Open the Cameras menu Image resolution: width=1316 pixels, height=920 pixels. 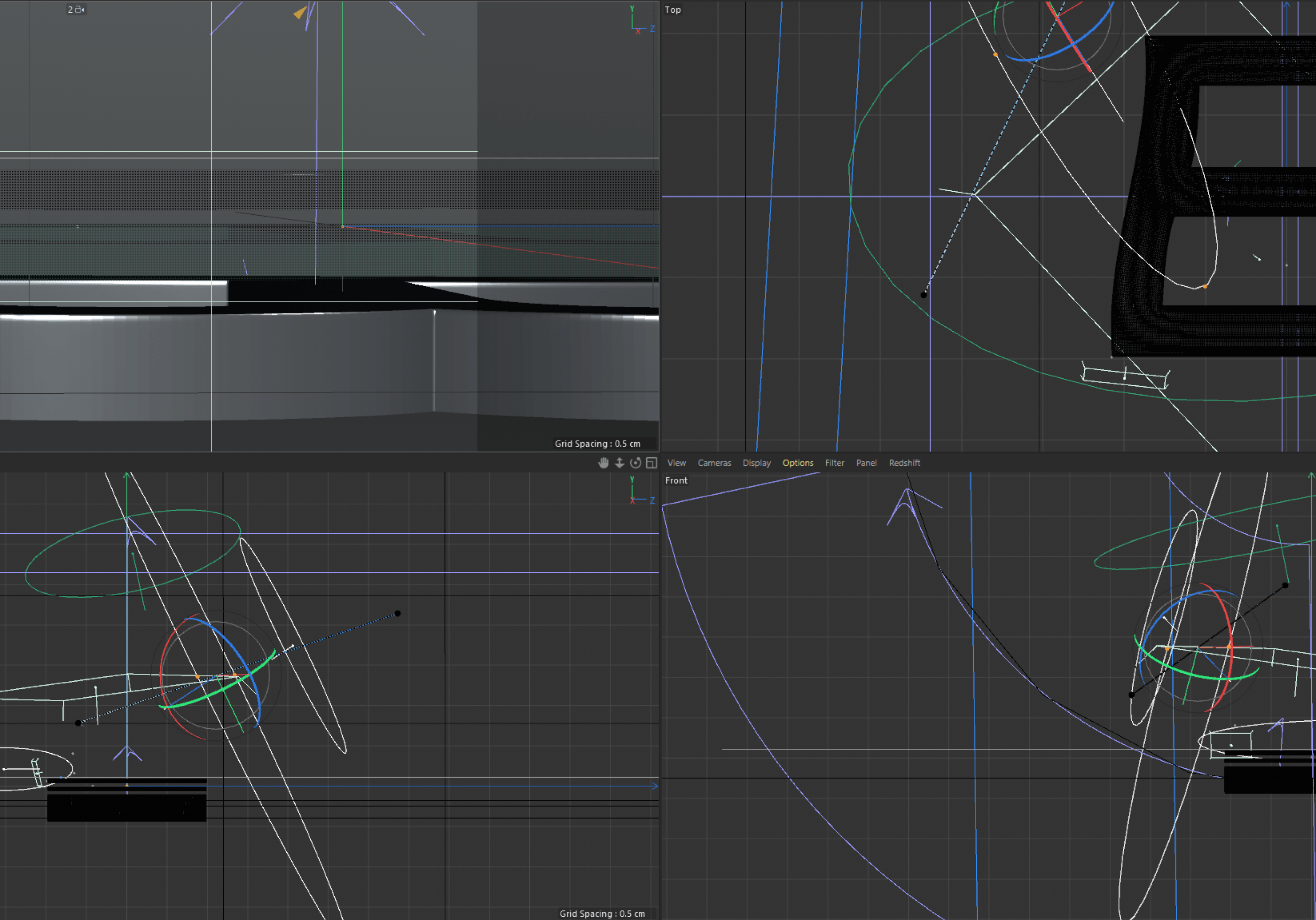coord(713,463)
